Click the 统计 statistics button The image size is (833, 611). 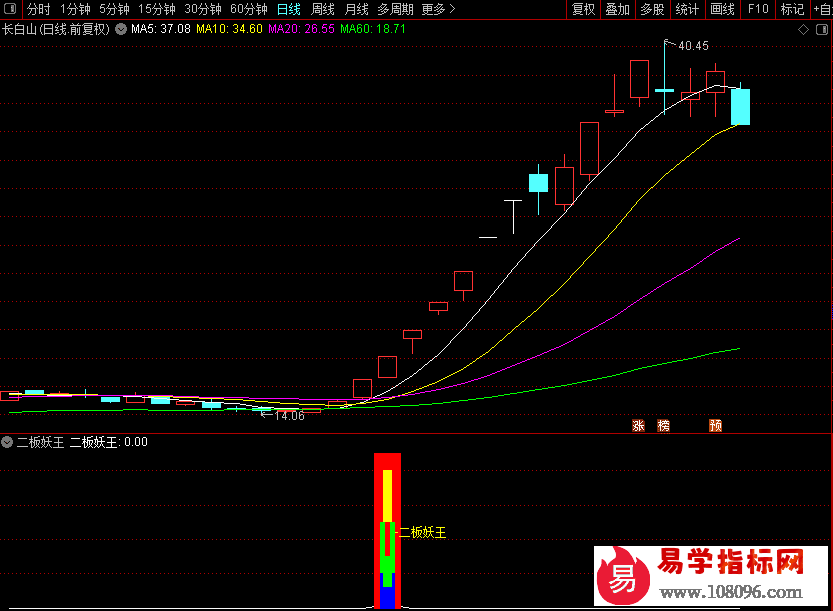click(x=687, y=9)
